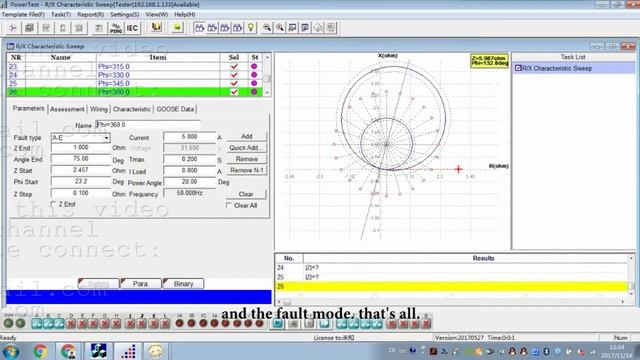The width and height of the screenshot is (640, 360).
Task: Select the Parameters tab
Action: [29, 108]
